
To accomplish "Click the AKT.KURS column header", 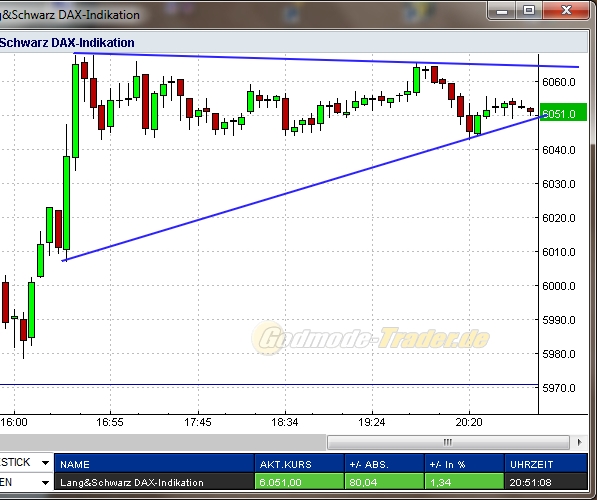I will (299, 464).
